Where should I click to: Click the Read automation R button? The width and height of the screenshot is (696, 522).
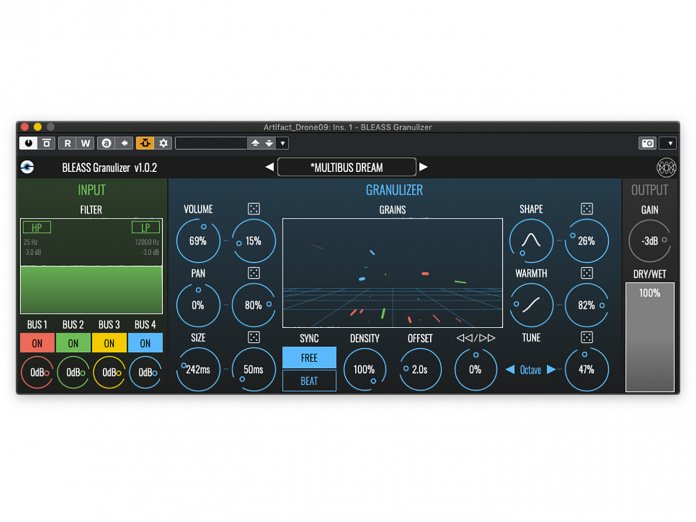pos(67,143)
